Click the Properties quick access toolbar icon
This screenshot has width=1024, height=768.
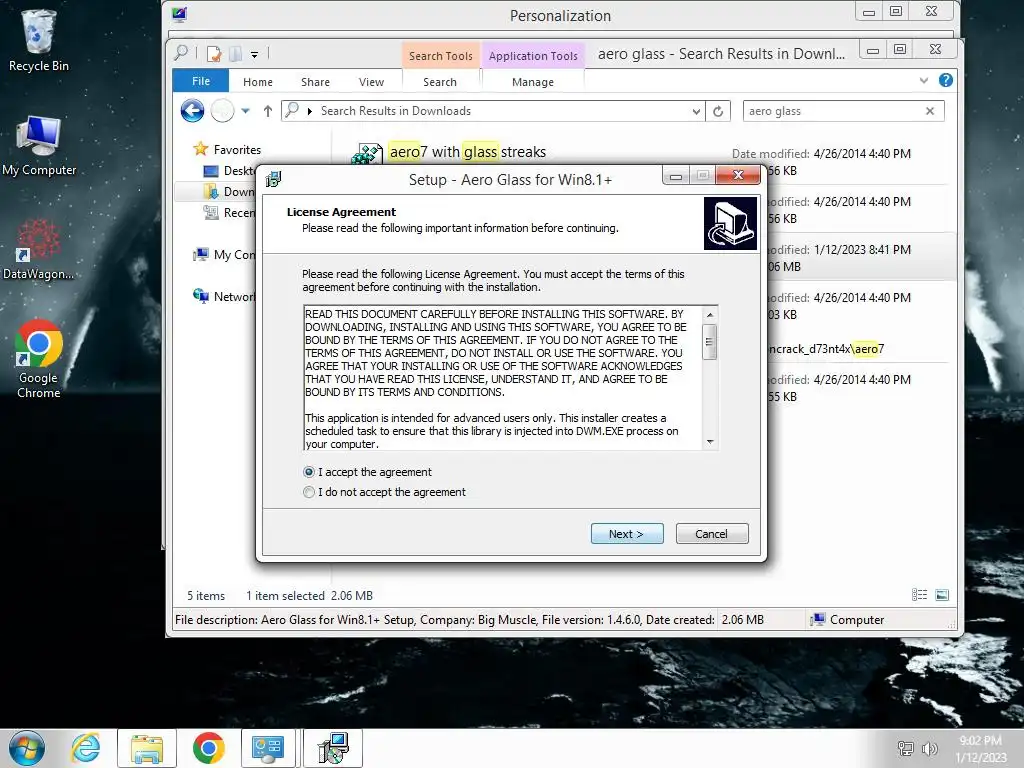tap(214, 54)
